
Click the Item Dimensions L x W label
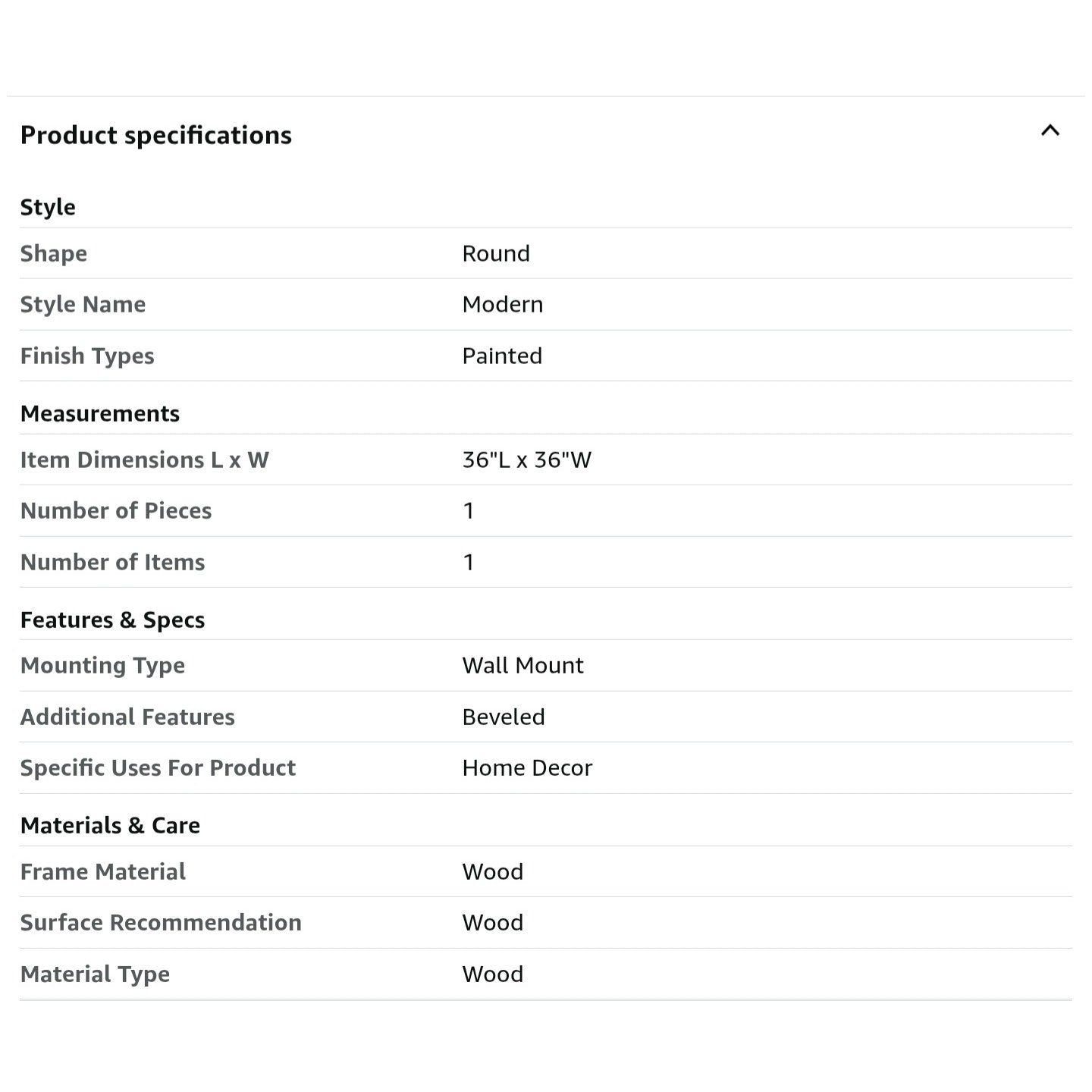tap(144, 460)
